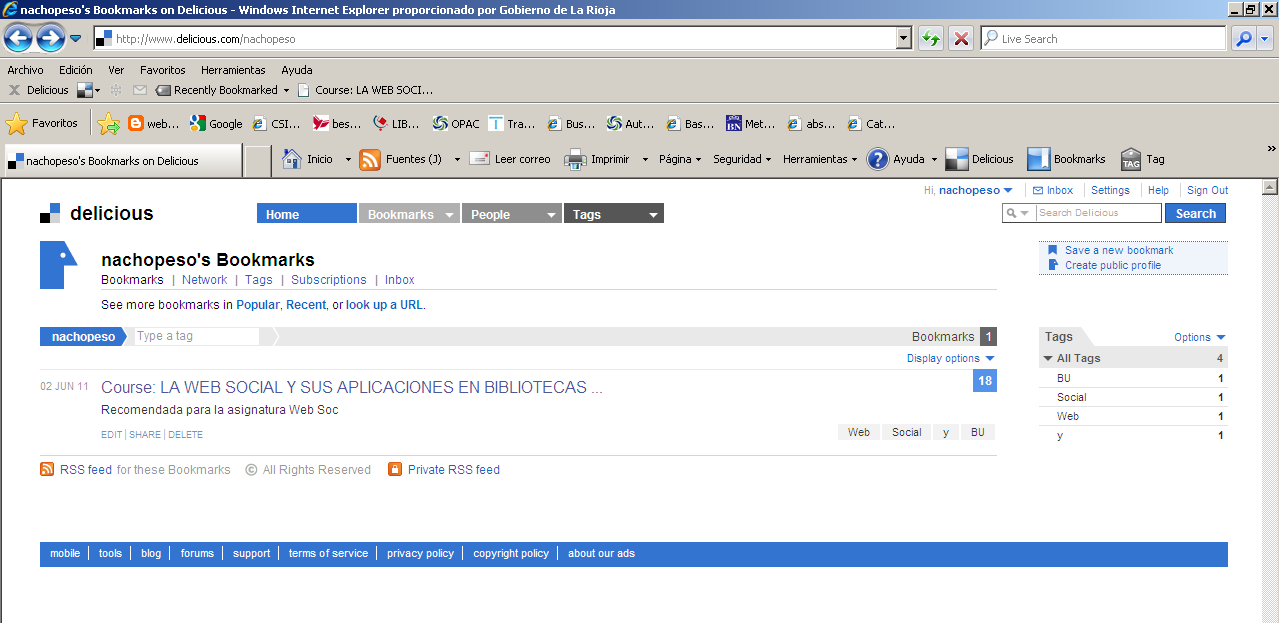Viewport: 1279px width, 623px height.
Task: Click the Delicious button in command bar
Action: point(979,159)
